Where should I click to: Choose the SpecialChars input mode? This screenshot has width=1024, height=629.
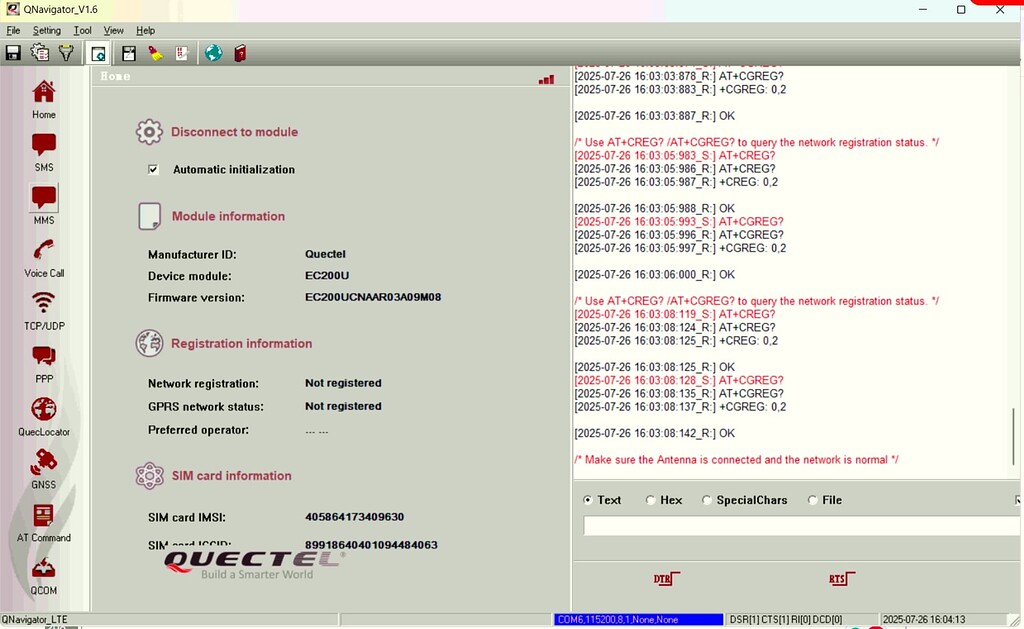point(707,500)
